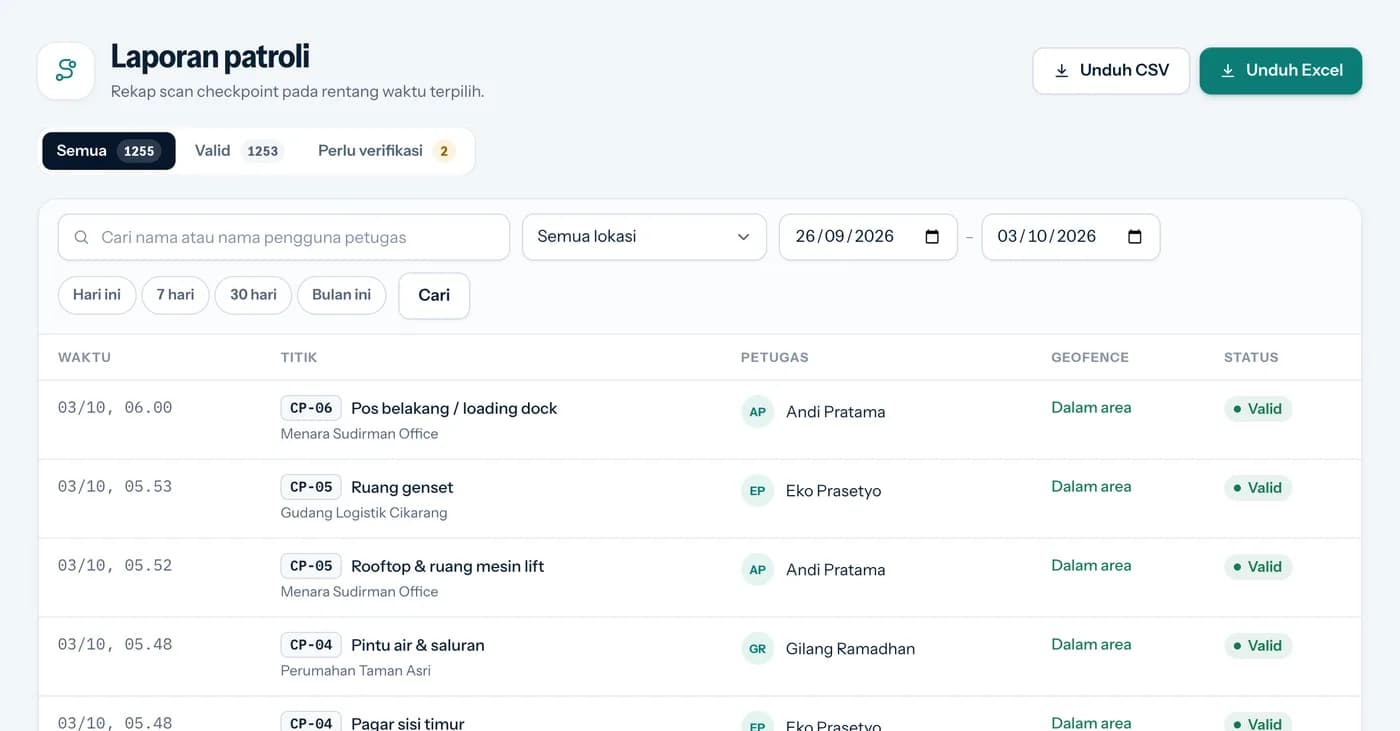This screenshot has height=731, width=1400.
Task: Click GR avatar beside Gilang Ramadhan
Action: [x=757, y=649]
